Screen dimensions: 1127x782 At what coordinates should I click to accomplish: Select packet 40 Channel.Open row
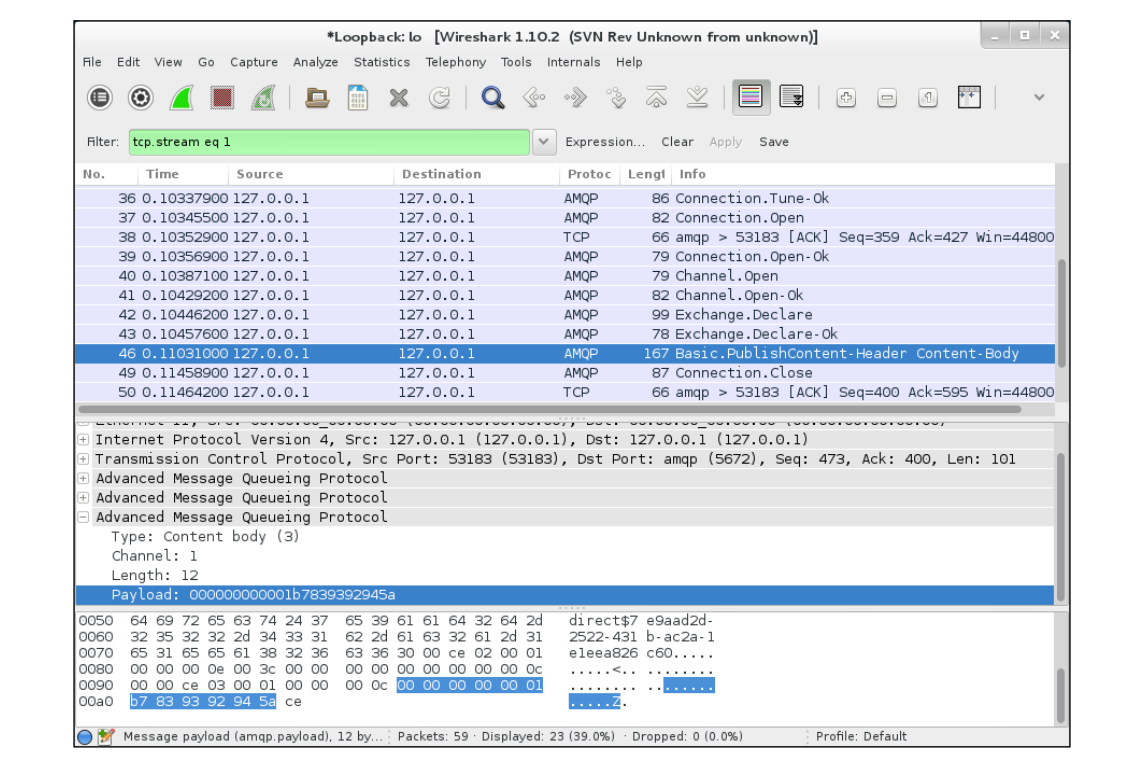coord(565,275)
